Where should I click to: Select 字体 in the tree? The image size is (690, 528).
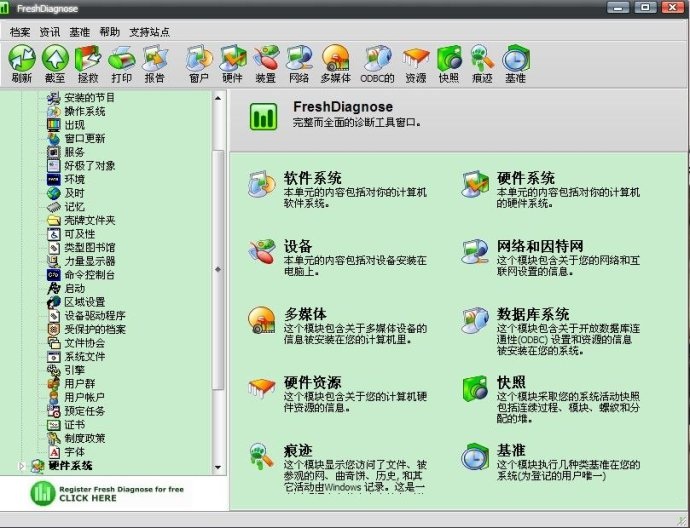click(74, 452)
